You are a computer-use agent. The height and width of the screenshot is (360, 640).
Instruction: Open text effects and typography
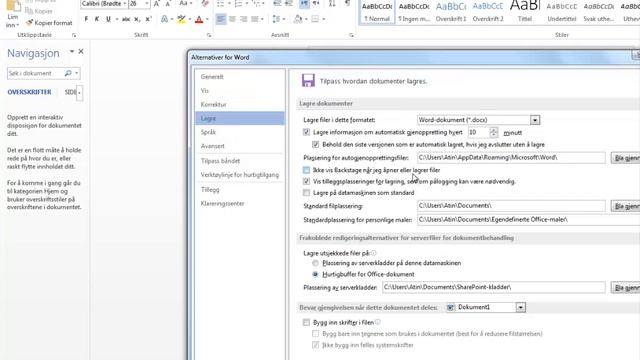[x=164, y=19]
